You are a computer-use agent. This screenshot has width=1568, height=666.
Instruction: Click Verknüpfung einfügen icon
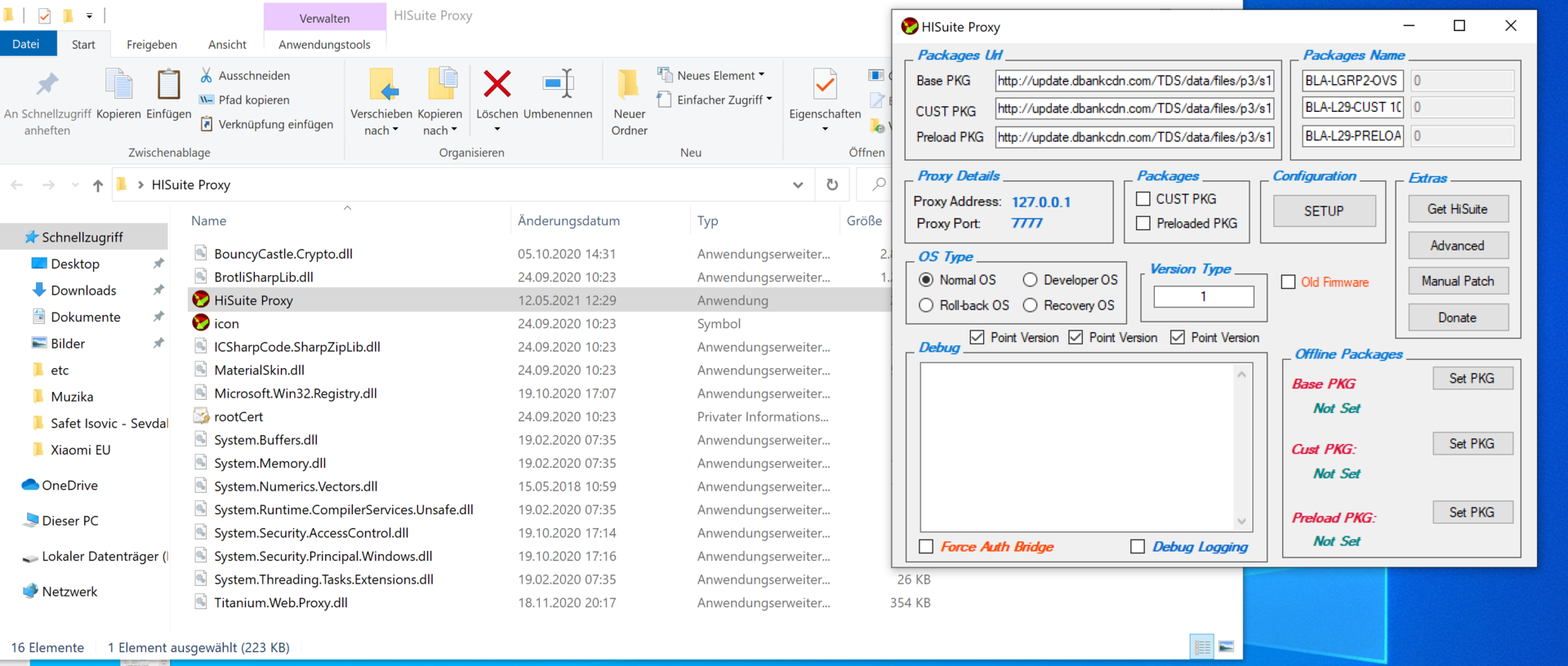(207, 124)
